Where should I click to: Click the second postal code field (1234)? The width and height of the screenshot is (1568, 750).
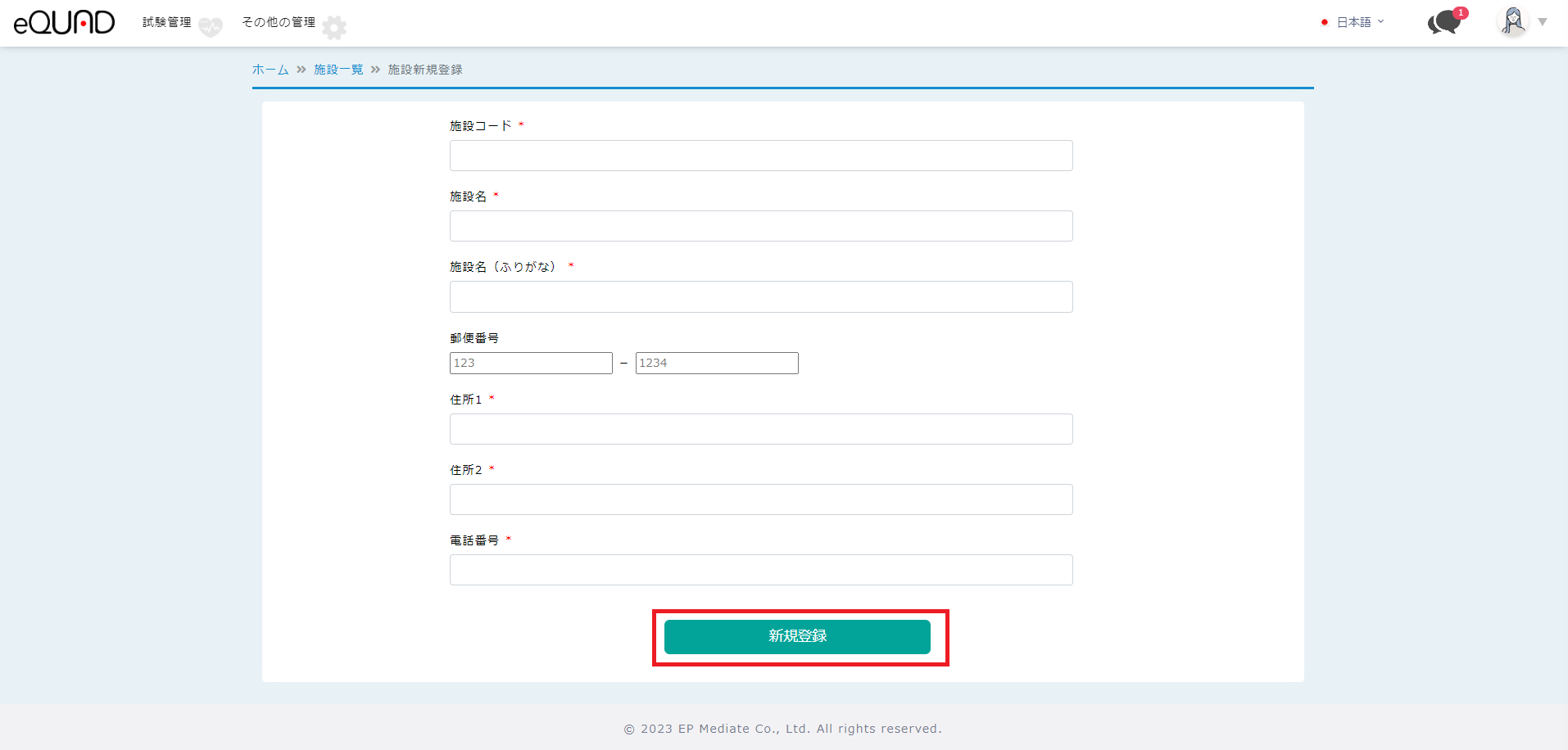click(717, 363)
